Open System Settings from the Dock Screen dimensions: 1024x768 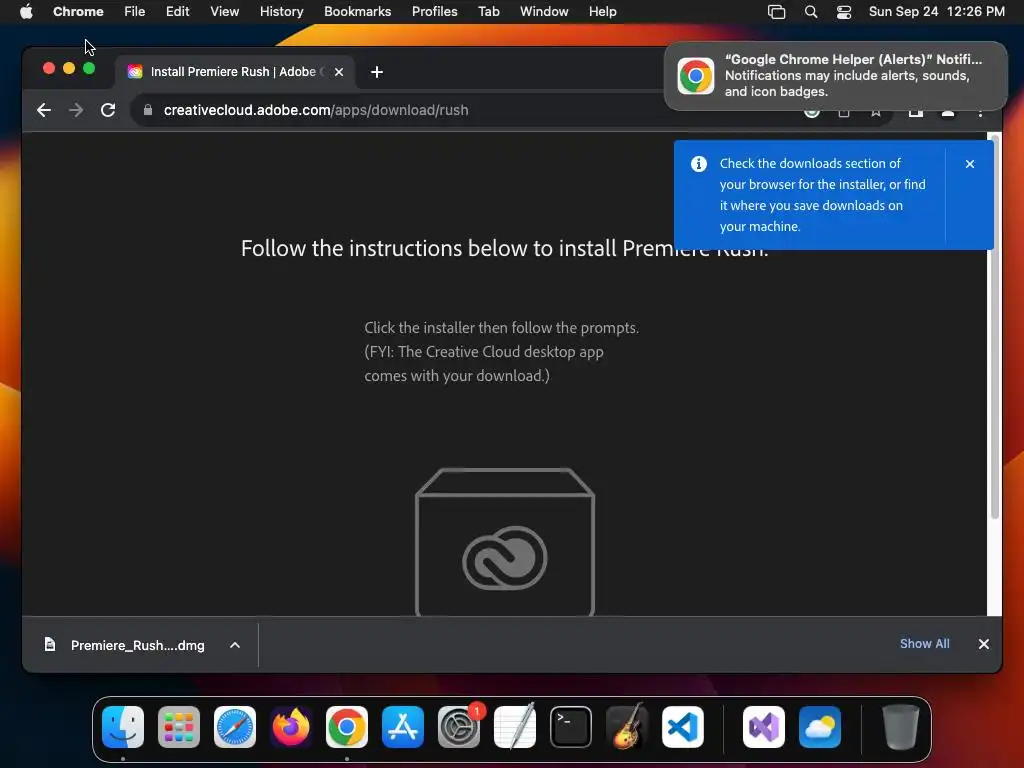[x=458, y=727]
